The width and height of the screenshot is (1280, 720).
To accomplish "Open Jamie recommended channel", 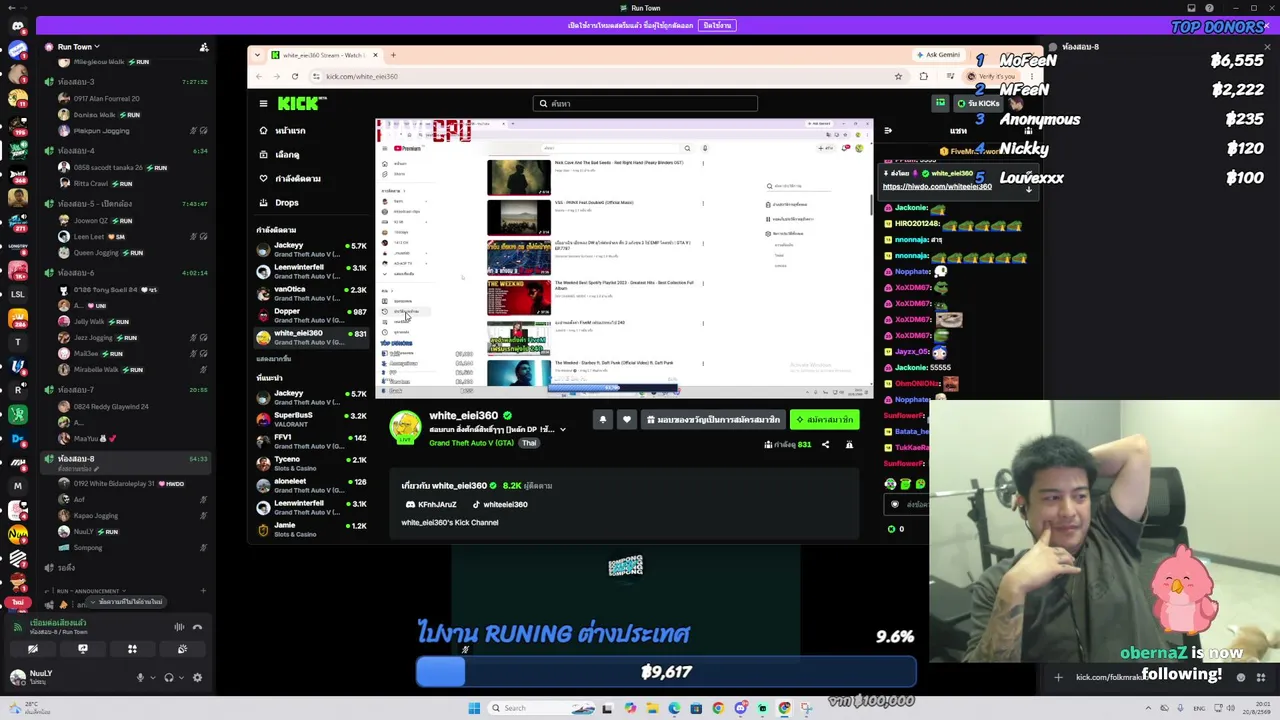I will pos(310,529).
